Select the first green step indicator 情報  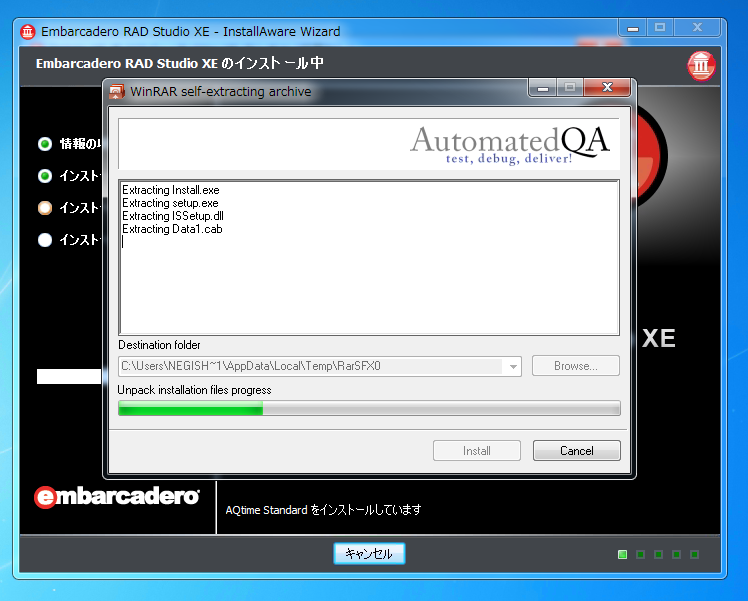click(x=45, y=144)
